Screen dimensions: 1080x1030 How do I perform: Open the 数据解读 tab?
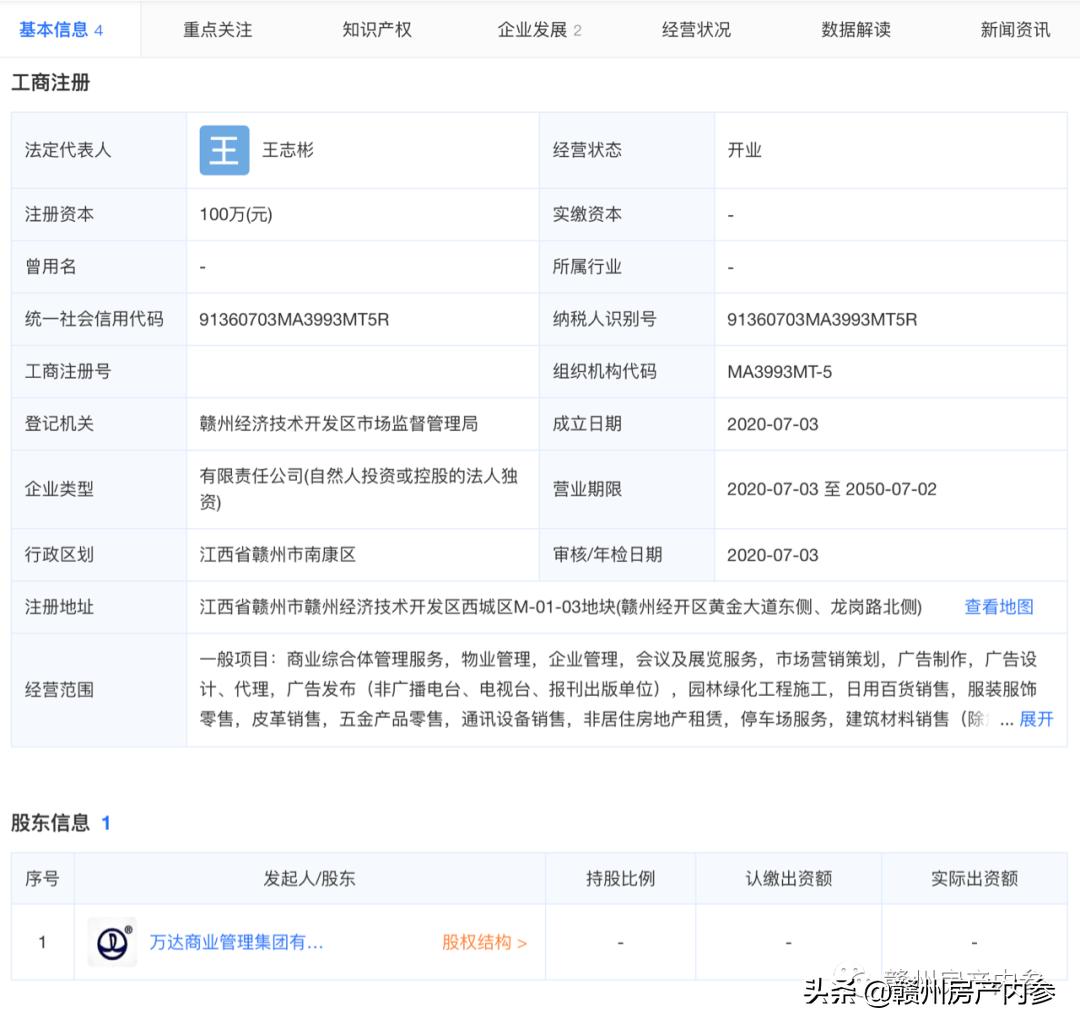click(x=855, y=29)
